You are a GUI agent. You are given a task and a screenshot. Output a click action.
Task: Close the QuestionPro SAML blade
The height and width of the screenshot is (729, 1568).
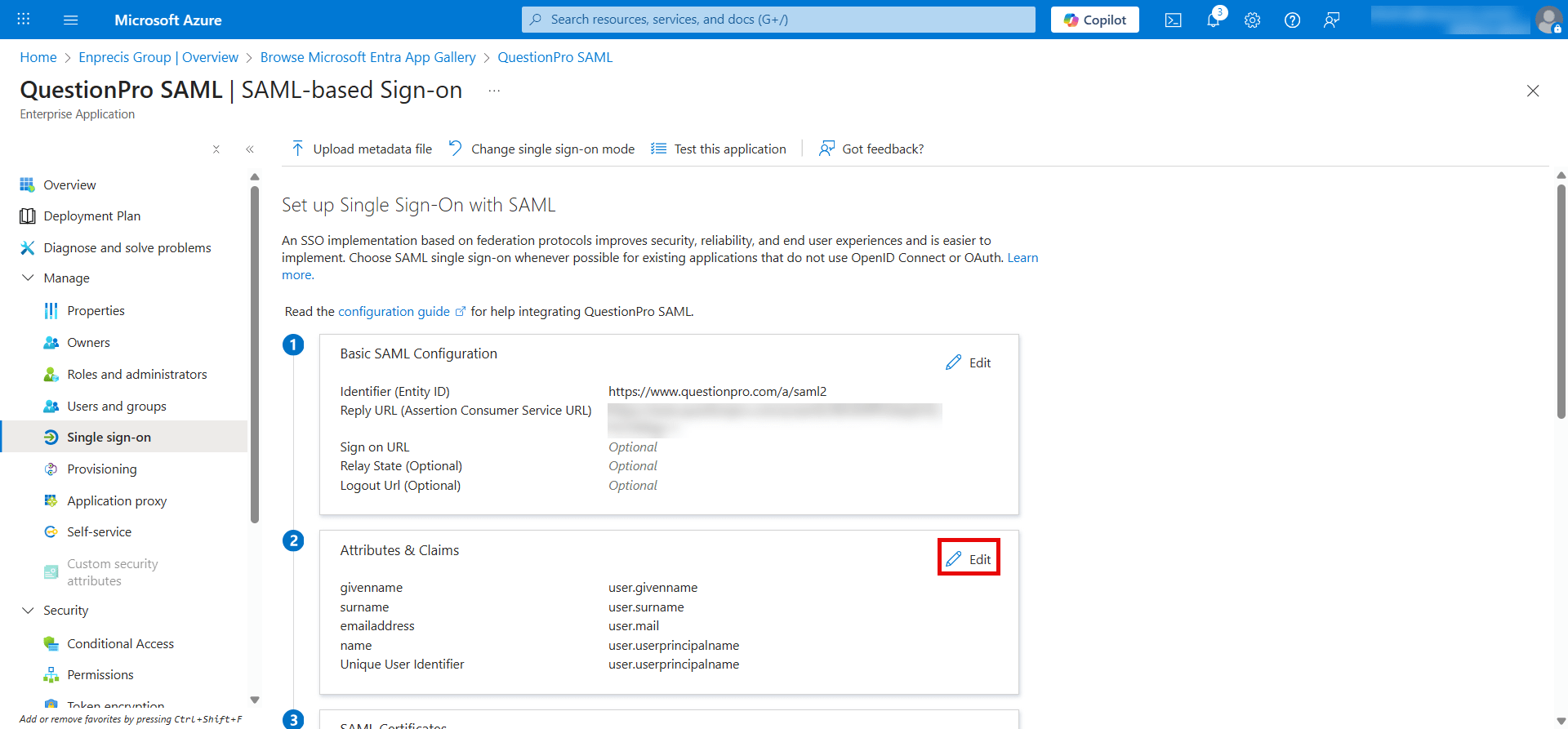[1533, 91]
